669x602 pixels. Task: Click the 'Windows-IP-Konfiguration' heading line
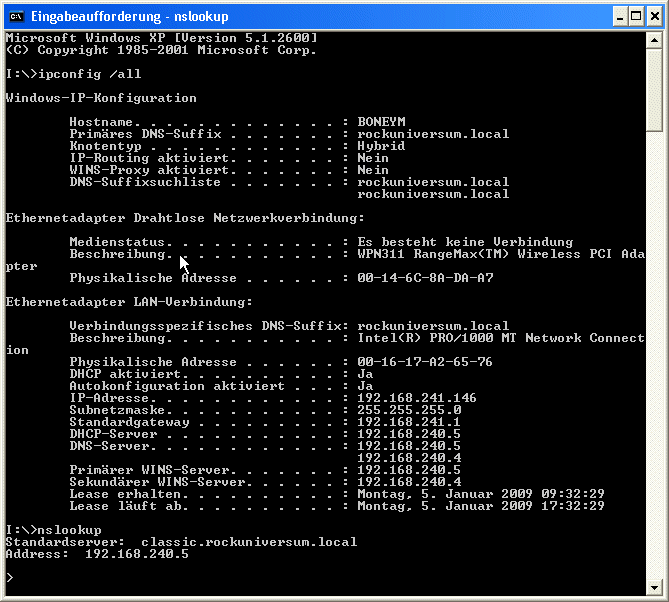pyautogui.click(x=101, y=98)
